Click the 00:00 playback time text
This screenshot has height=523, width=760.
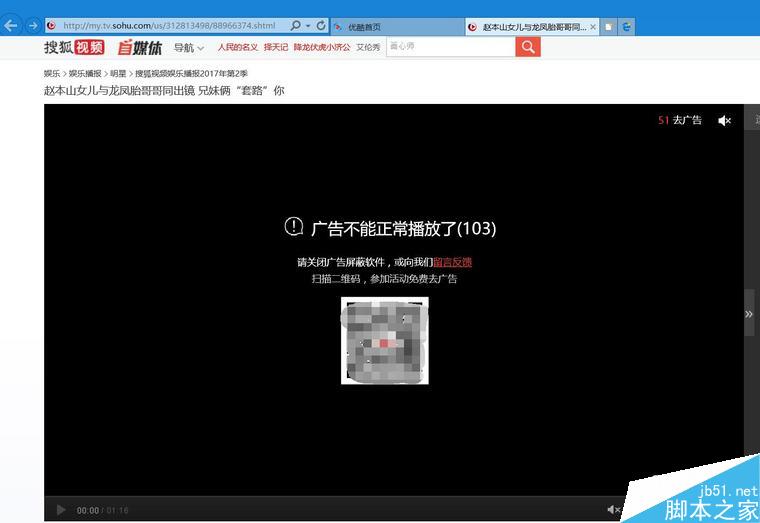pyautogui.click(x=88, y=510)
